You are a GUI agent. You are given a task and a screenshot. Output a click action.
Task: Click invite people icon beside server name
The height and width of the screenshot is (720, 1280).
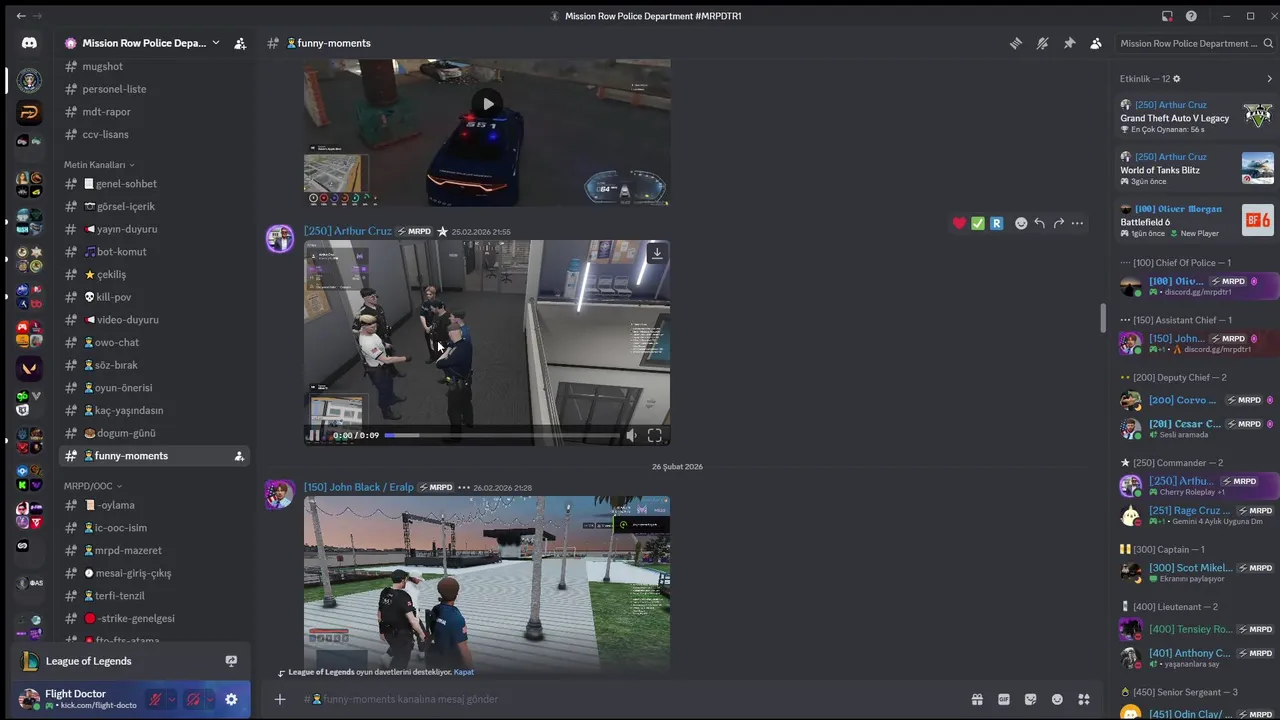coord(240,43)
